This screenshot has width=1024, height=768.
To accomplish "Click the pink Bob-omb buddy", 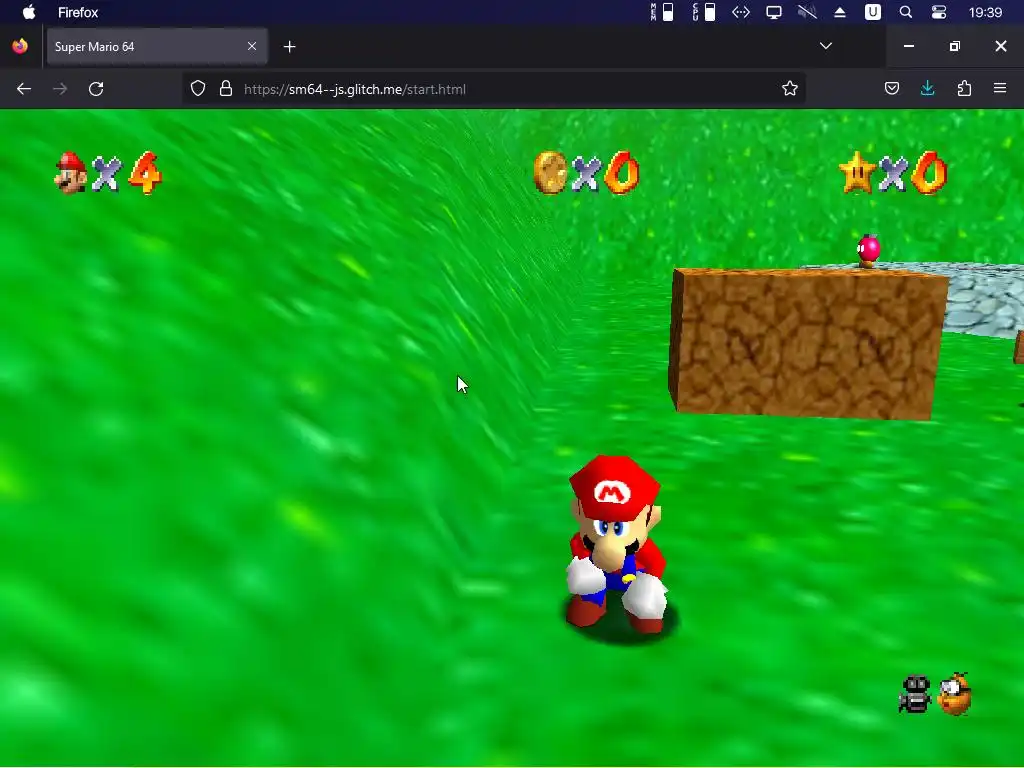I will (869, 251).
